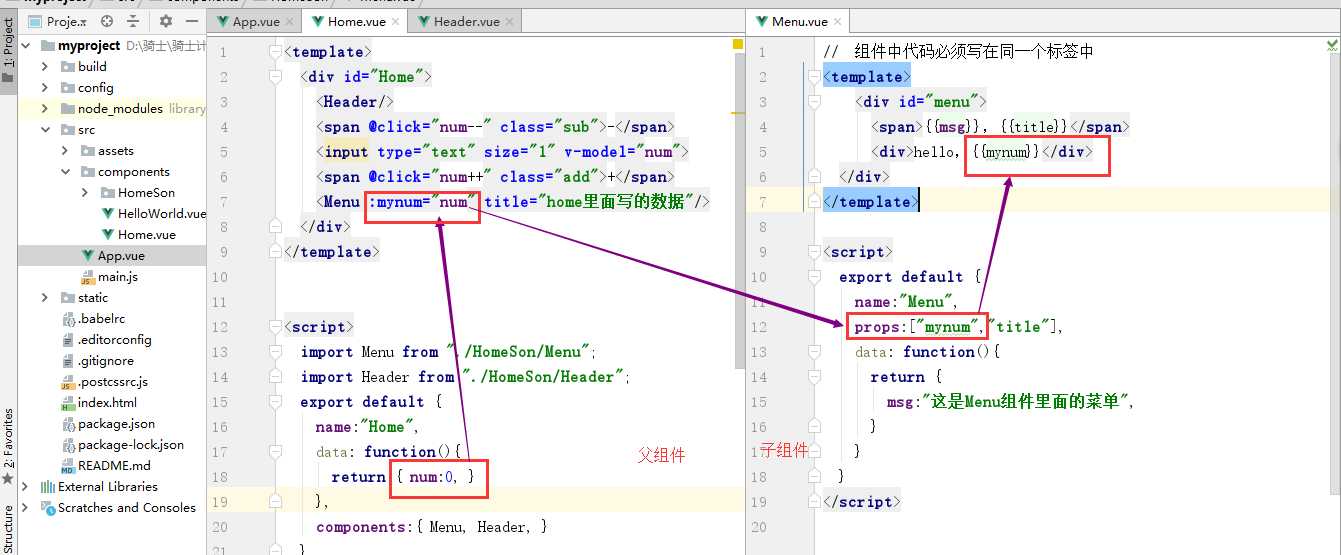Fold the script block at line 12 in Home.vue
Viewport: 1341px width, 555px height.
click(276, 327)
